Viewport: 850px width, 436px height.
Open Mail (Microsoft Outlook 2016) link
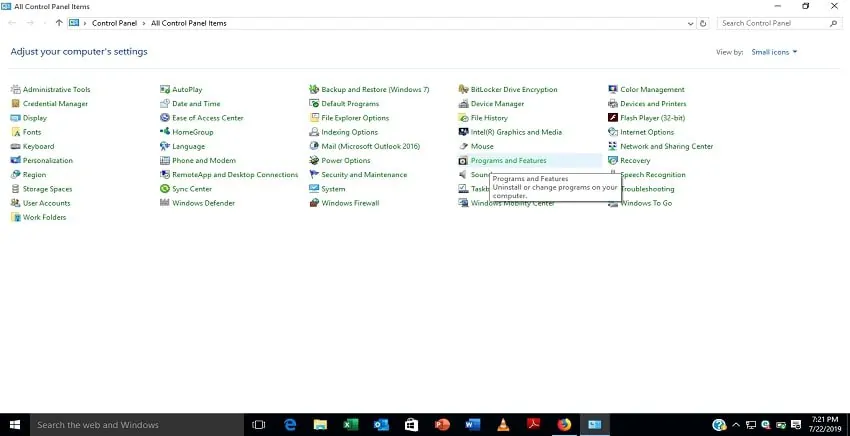(x=371, y=146)
